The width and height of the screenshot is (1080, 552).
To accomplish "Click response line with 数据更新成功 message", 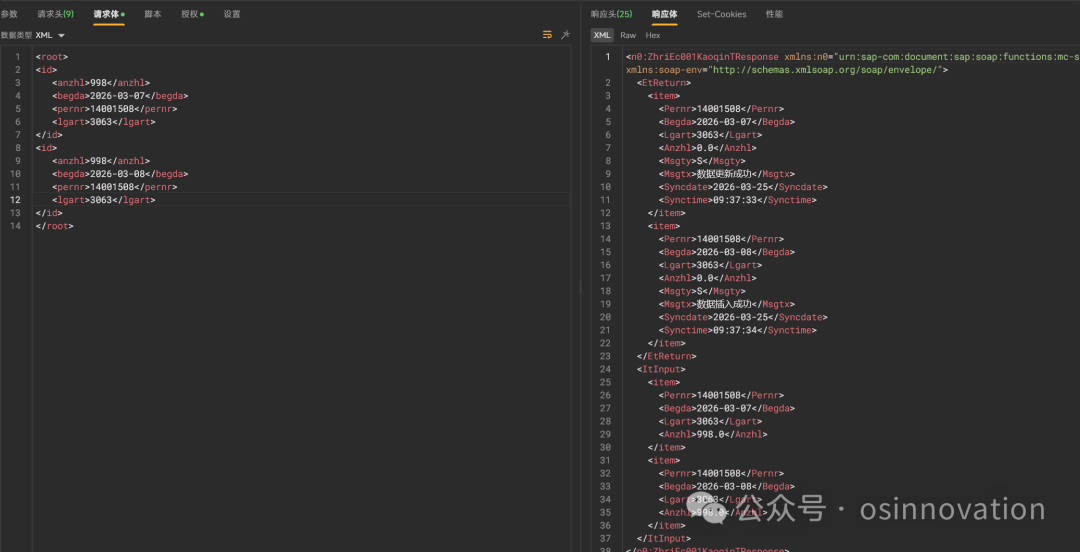I will (x=727, y=174).
